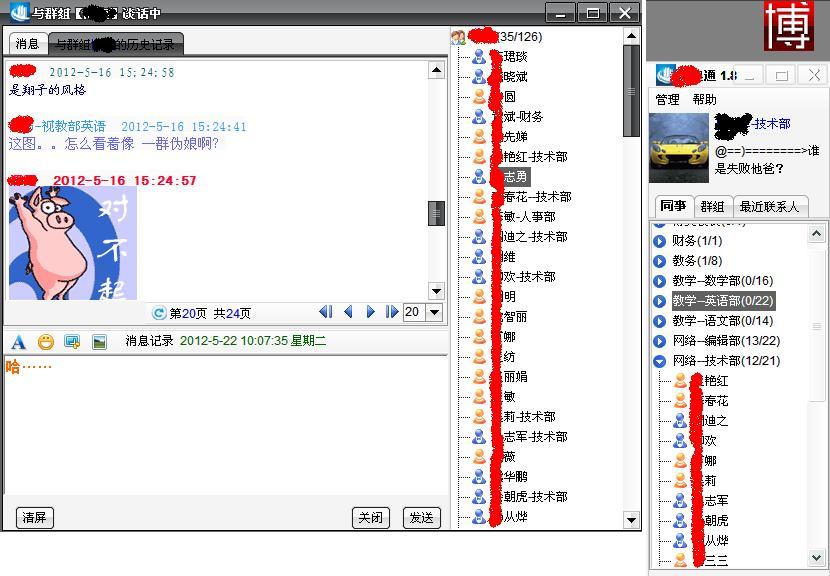Open the 帮助 menu
This screenshot has width=830, height=576.
[704, 100]
